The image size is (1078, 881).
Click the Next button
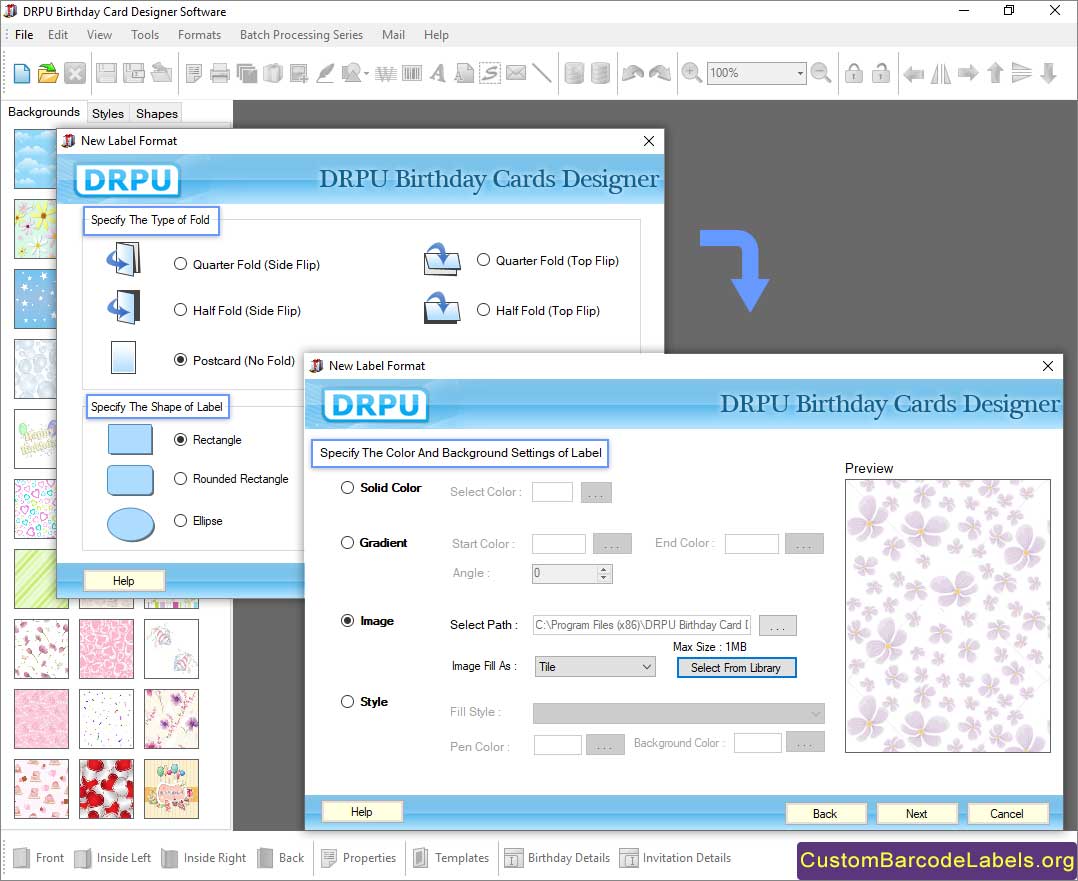916,814
